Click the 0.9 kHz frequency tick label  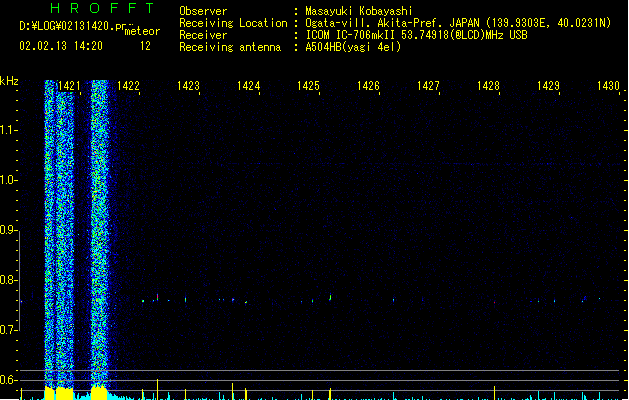click(7, 230)
